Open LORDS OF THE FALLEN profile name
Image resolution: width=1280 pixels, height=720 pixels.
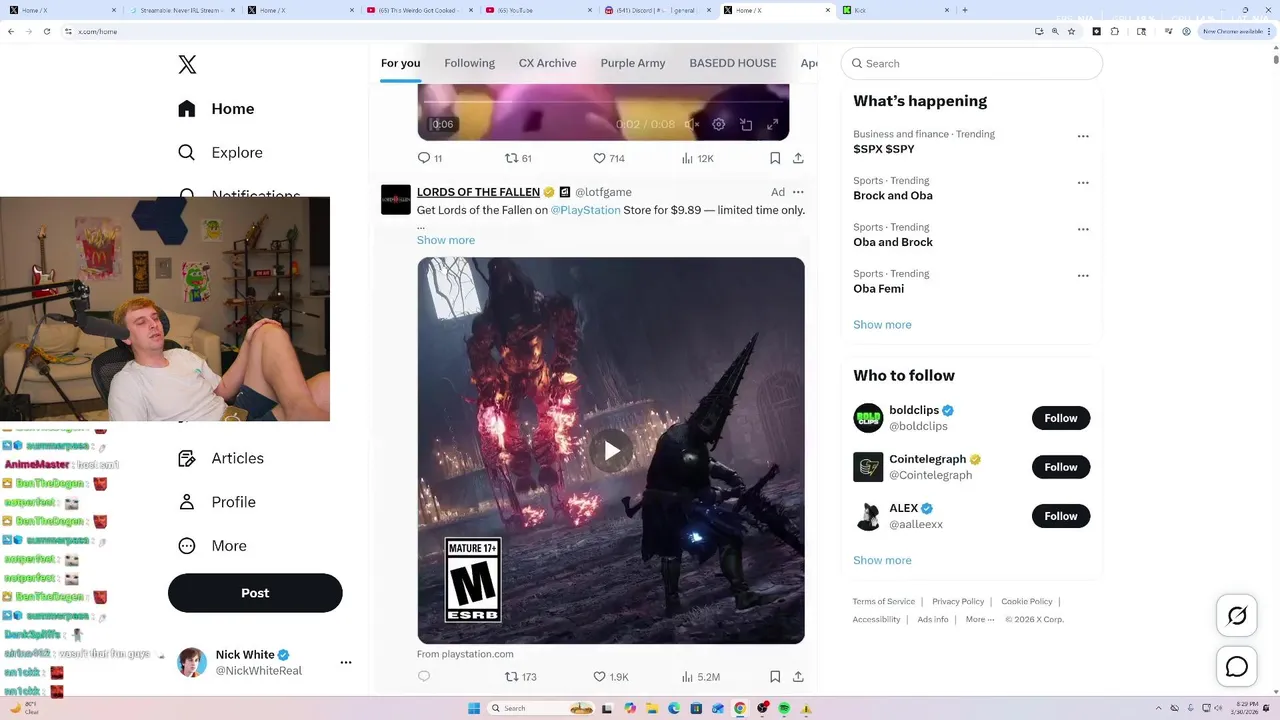click(478, 192)
